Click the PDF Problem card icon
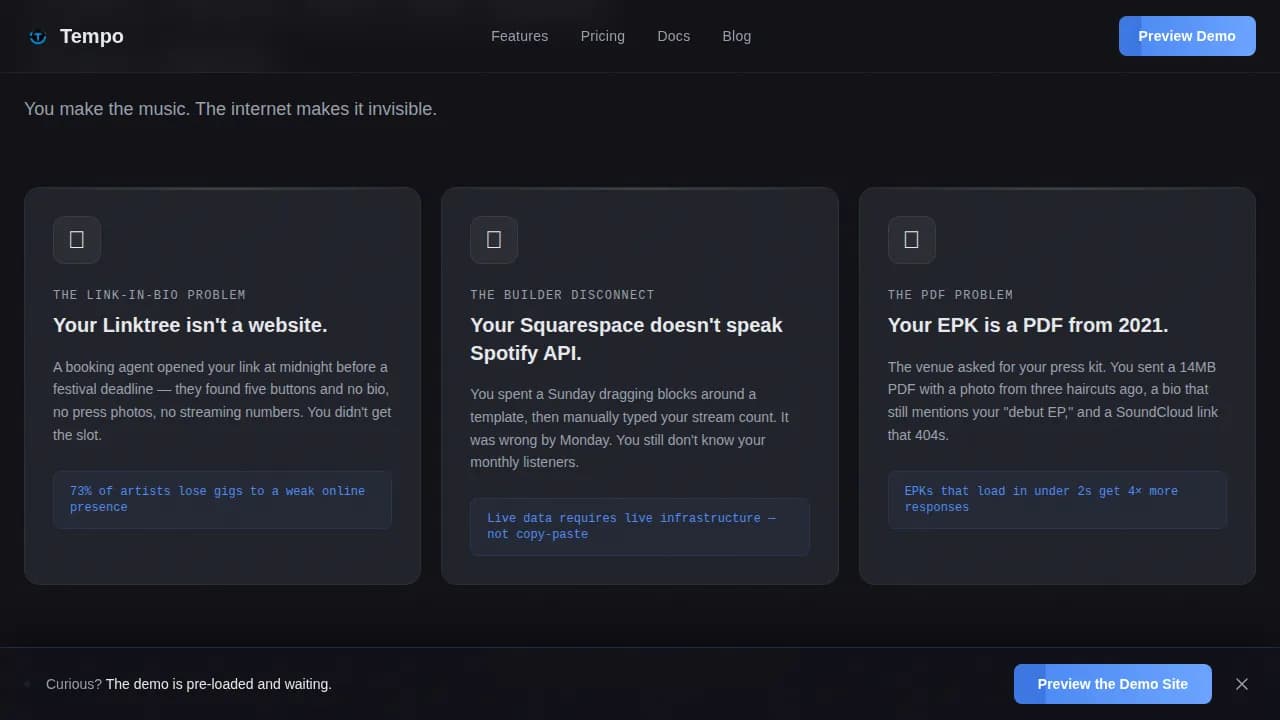 tap(912, 240)
